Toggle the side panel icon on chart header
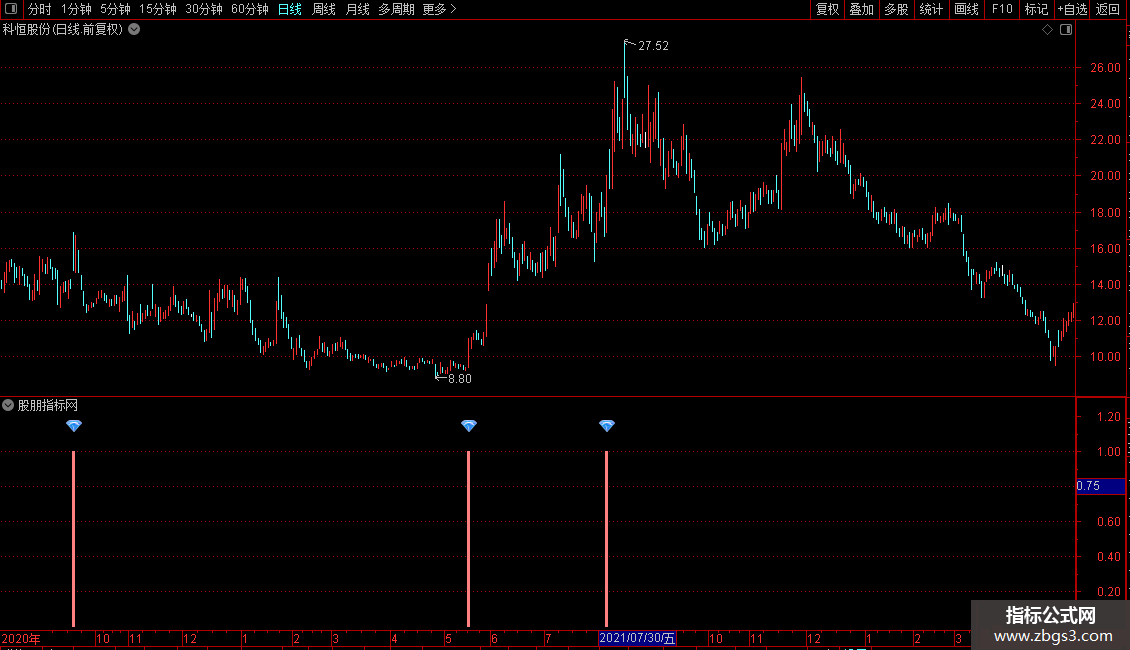Screen dimensions: 1130x650 (1066, 30)
